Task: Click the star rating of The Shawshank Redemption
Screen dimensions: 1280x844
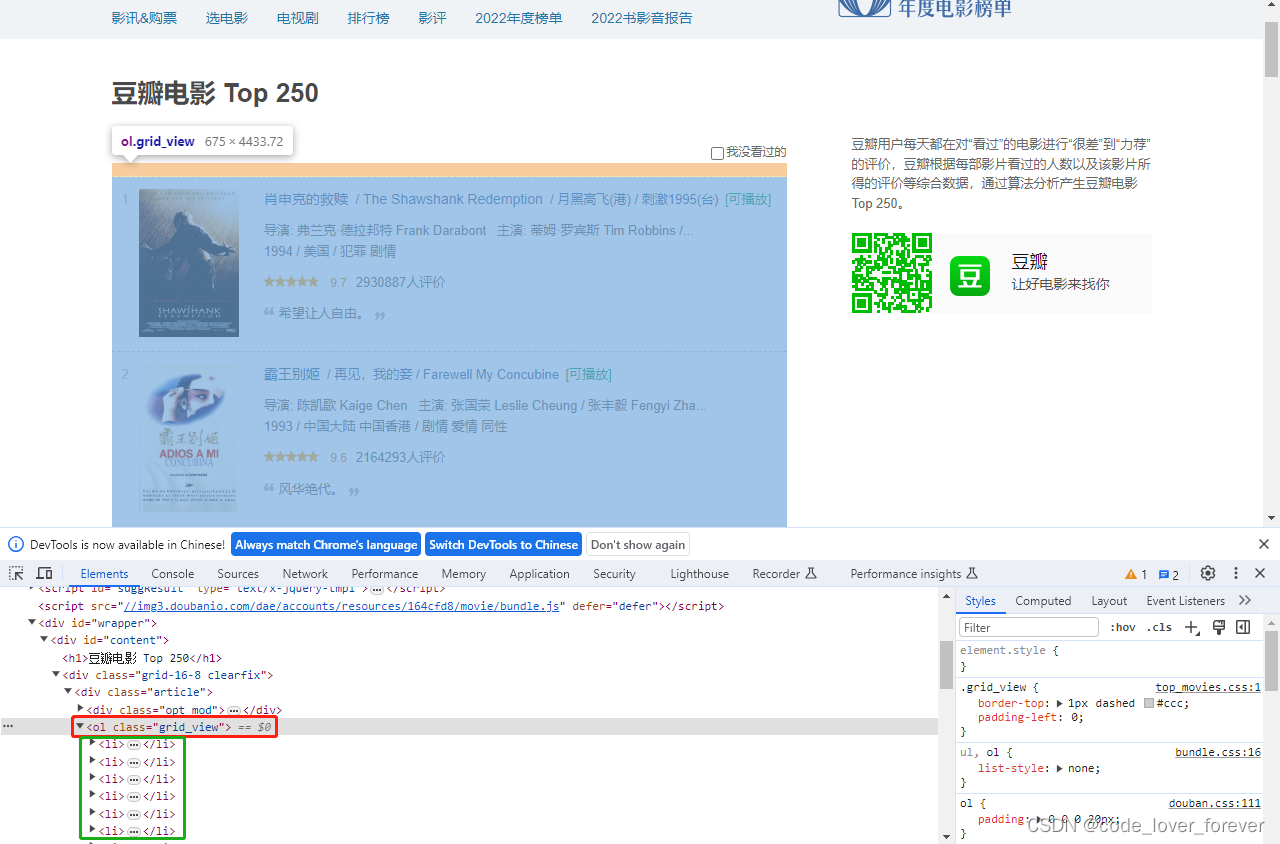Action: [x=291, y=282]
